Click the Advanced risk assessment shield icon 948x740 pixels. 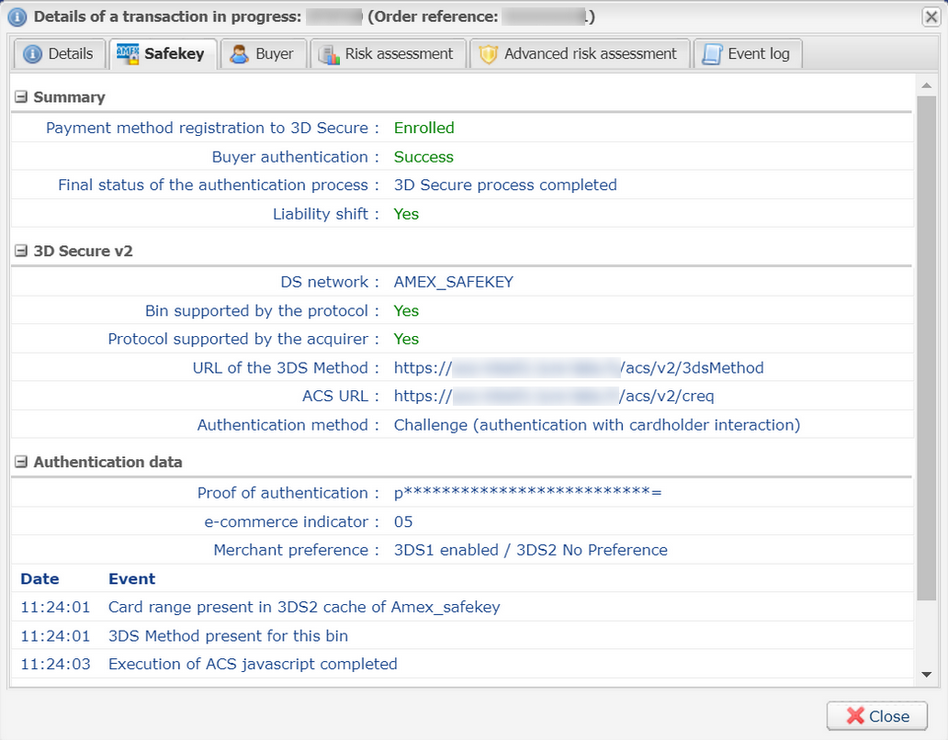488,54
